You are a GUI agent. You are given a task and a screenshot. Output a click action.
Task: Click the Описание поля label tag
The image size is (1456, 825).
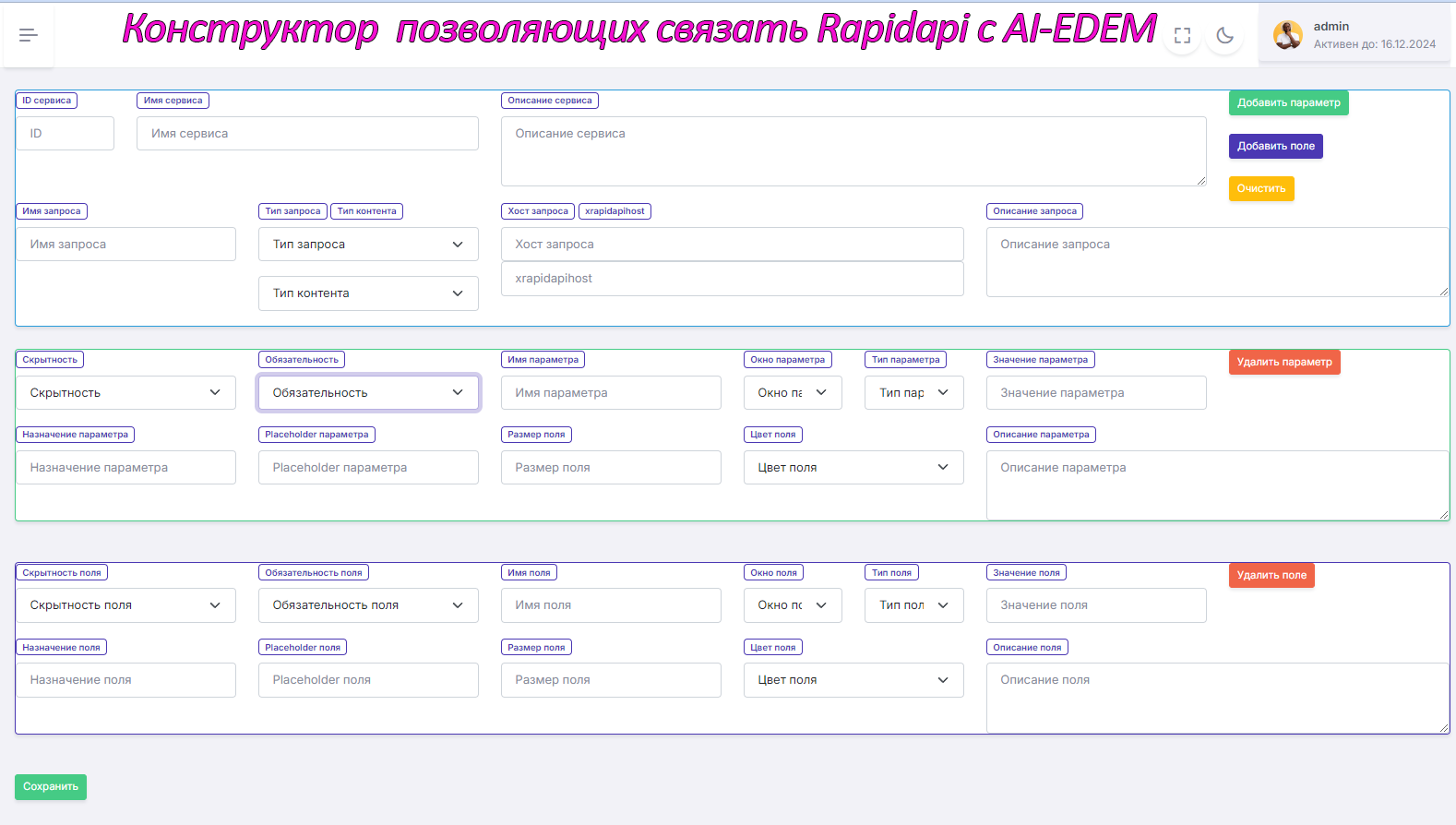click(x=1027, y=648)
